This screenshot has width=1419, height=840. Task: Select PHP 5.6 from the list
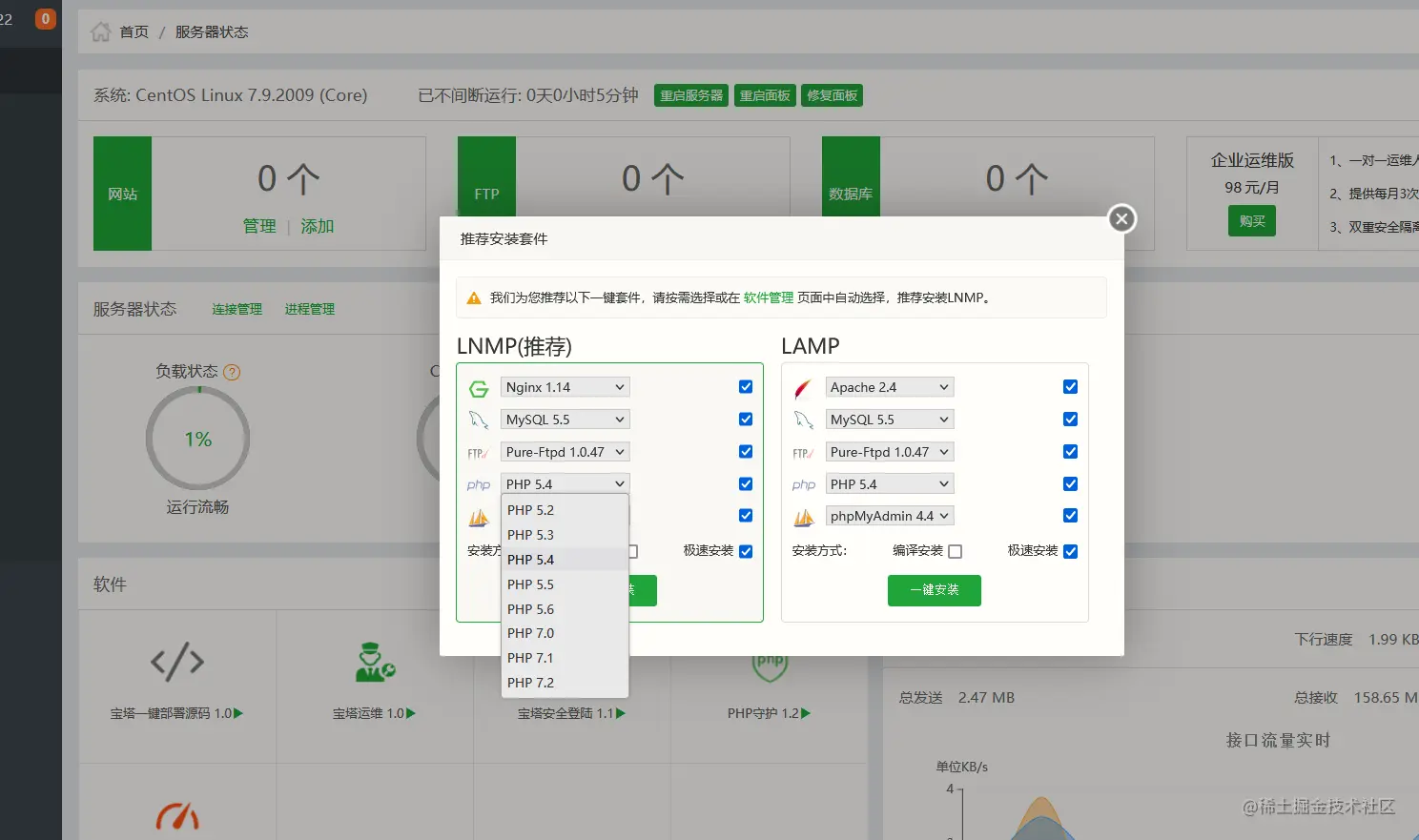565,609
